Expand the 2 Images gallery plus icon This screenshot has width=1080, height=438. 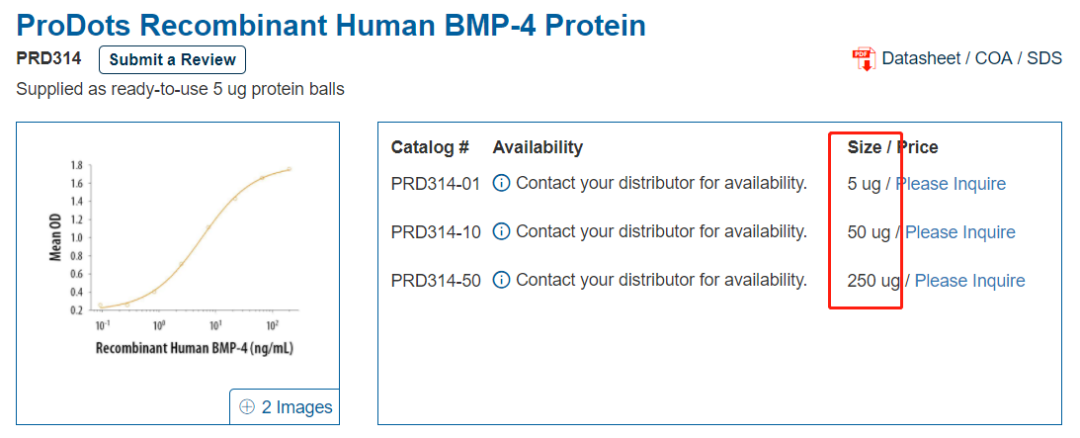click(x=247, y=407)
